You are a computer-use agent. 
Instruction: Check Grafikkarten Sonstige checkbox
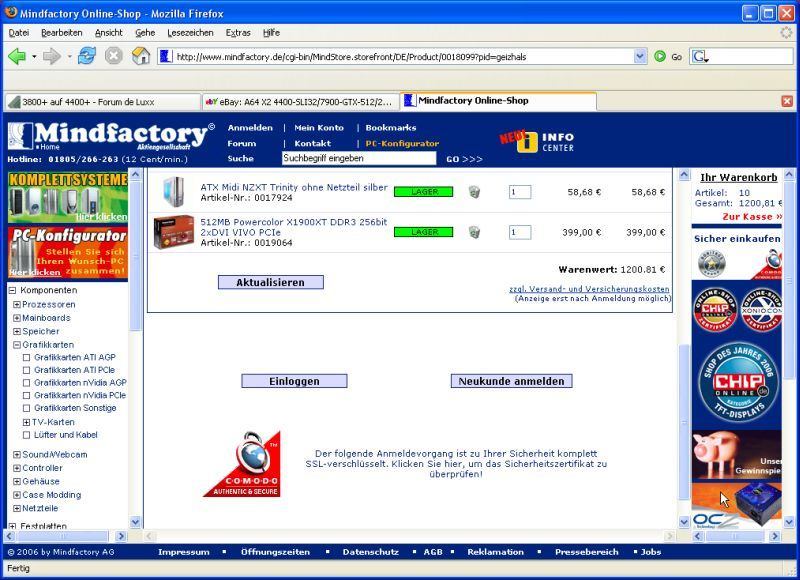(x=27, y=409)
